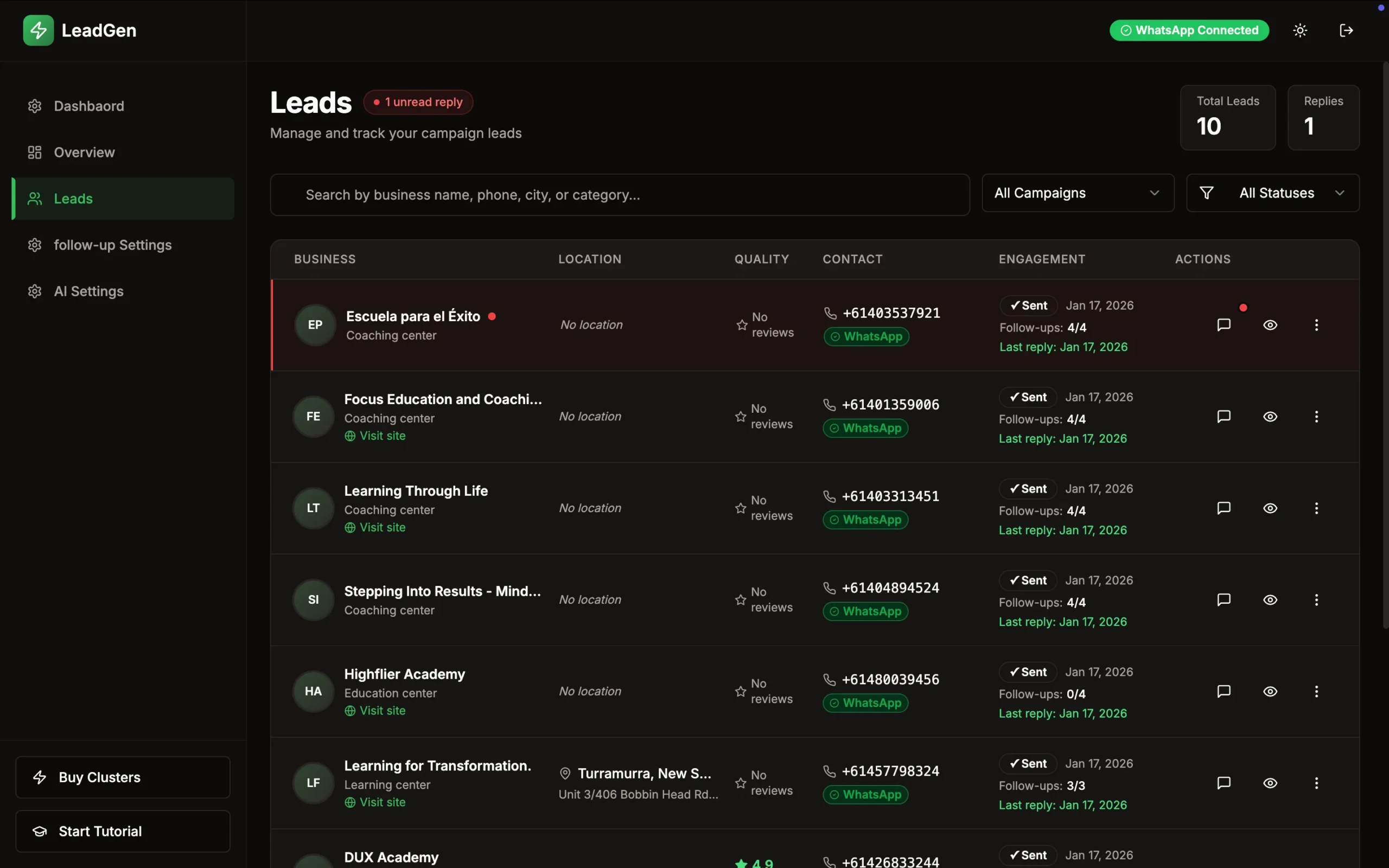View details eye icon for Focus Education

pyautogui.click(x=1270, y=417)
